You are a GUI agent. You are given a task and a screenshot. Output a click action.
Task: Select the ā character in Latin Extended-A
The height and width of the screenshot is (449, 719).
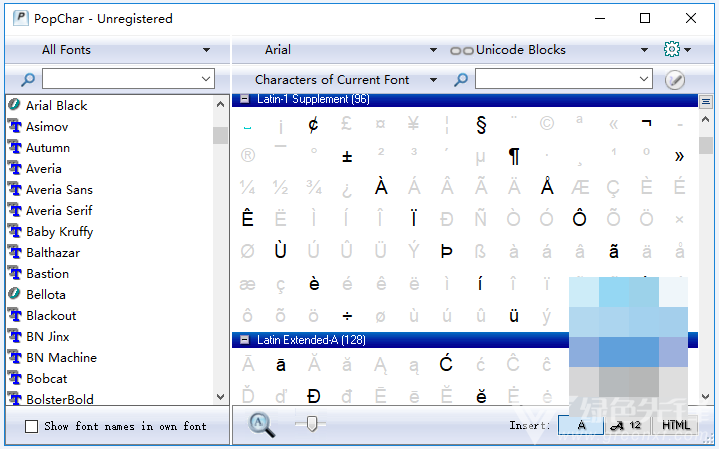(x=281, y=365)
